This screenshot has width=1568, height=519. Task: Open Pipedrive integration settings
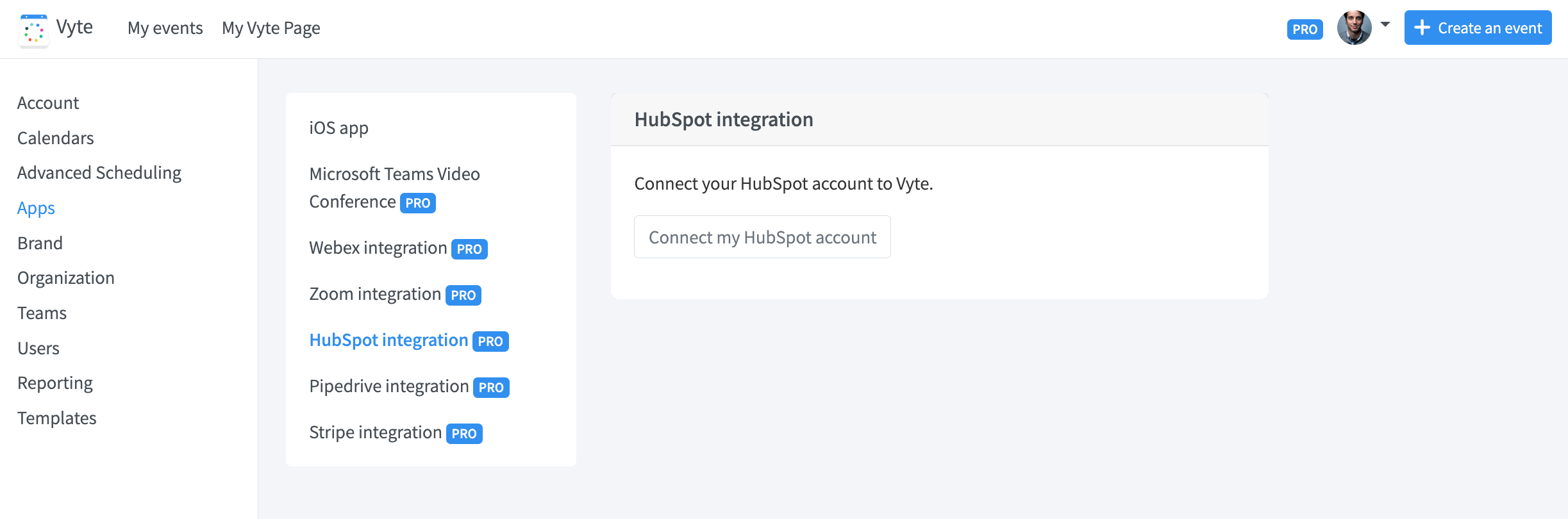point(387,386)
